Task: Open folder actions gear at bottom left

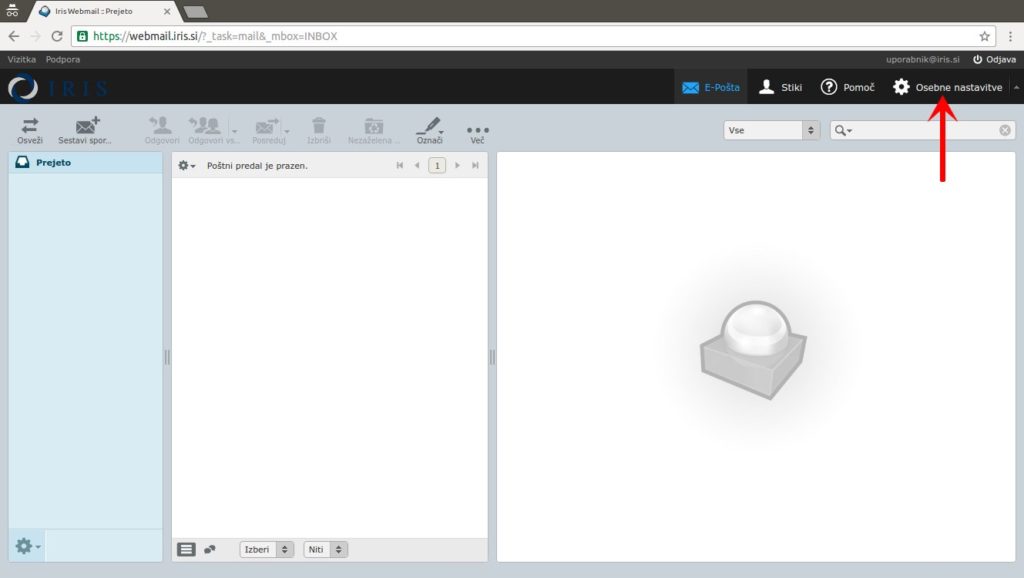Action: (26, 546)
